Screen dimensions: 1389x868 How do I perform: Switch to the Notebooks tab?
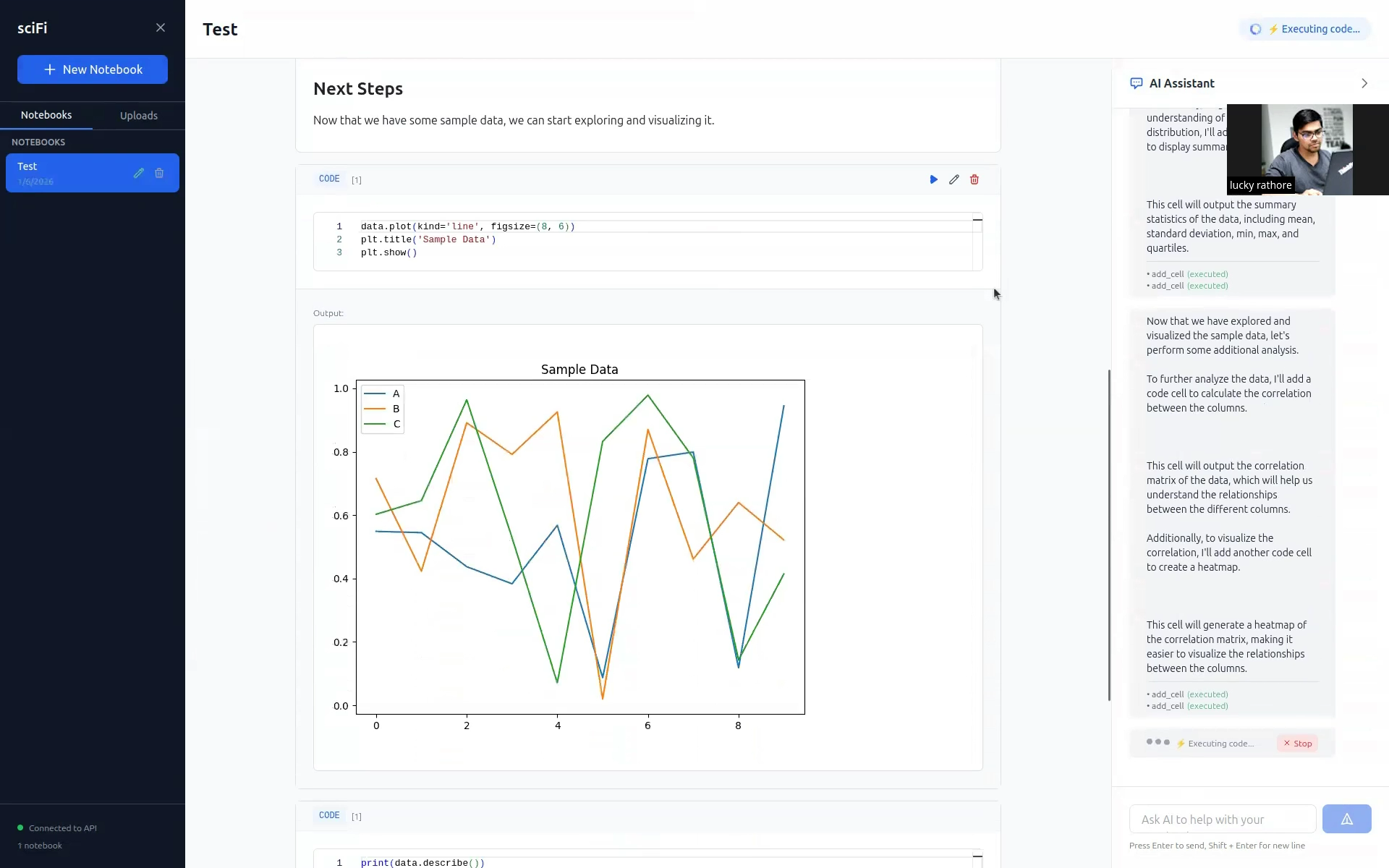(x=46, y=115)
